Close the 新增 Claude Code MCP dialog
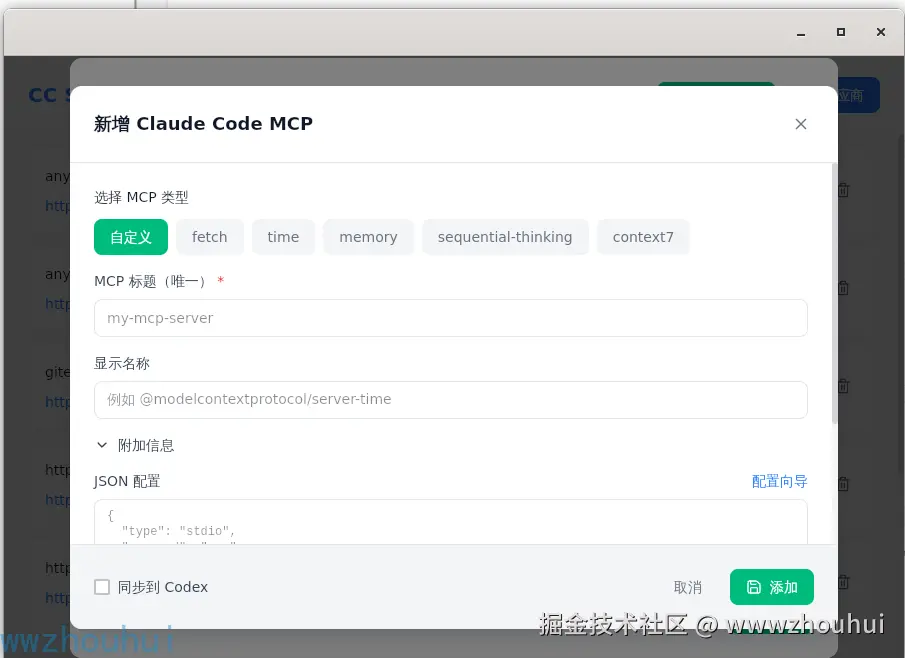This screenshot has width=905, height=658. coord(801,124)
